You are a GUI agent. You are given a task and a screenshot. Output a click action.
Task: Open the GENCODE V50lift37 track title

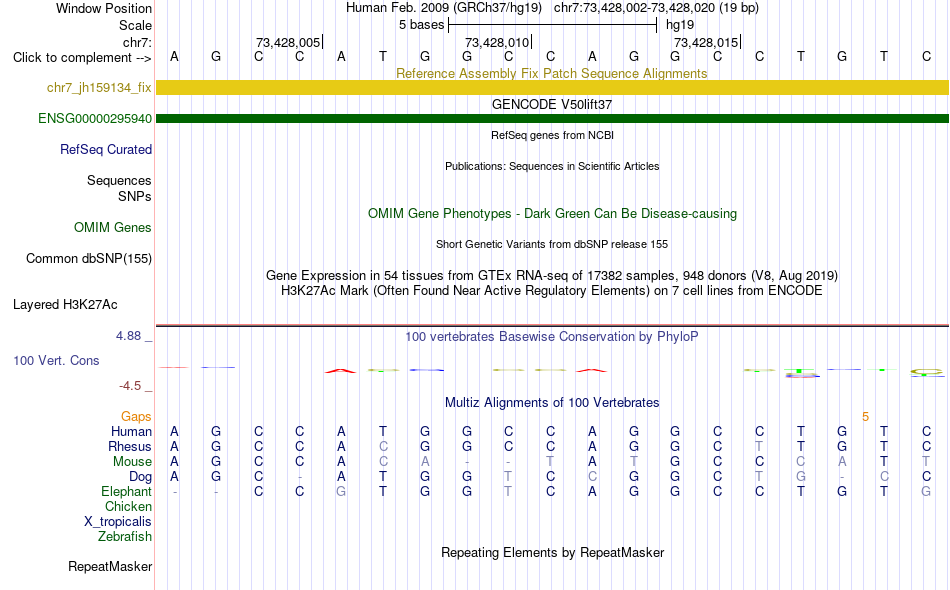[552, 104]
